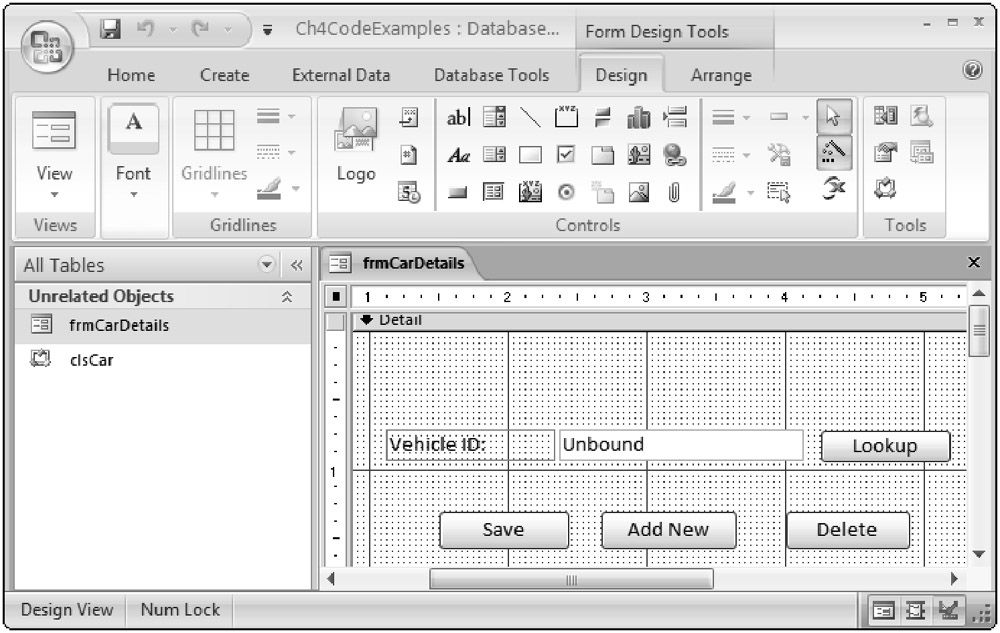Collapse the Unrelated Objects group
The width and height of the screenshot is (1000, 633).
click(287, 297)
